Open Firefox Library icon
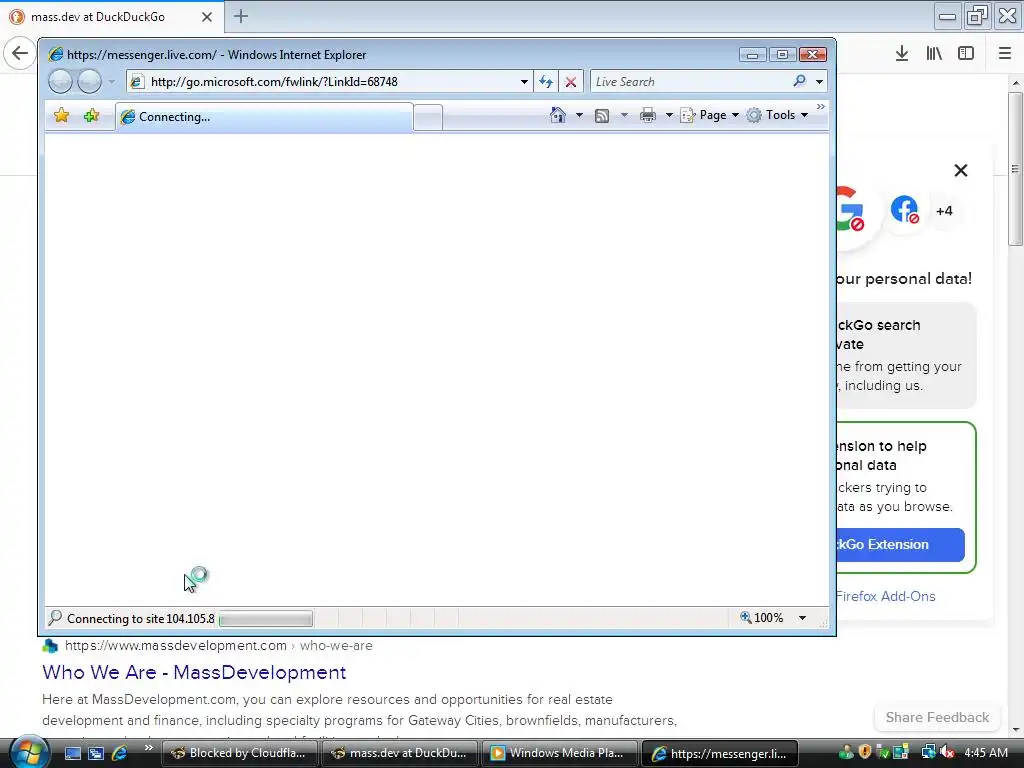The image size is (1024, 768). point(934,54)
